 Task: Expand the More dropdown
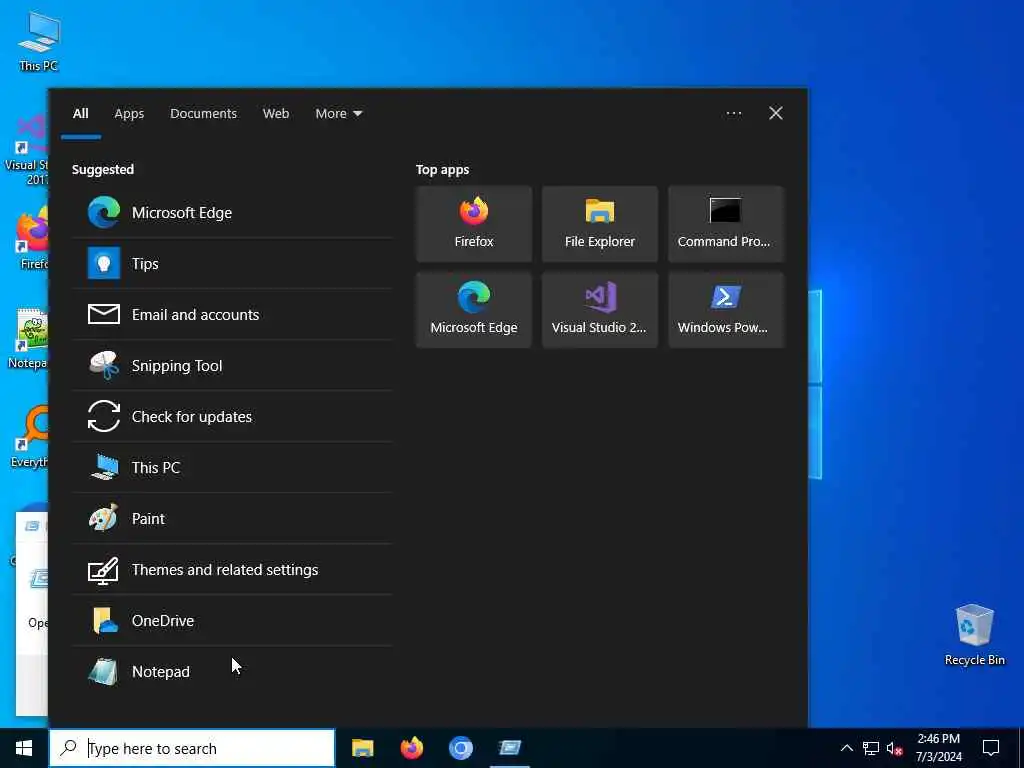tap(338, 114)
